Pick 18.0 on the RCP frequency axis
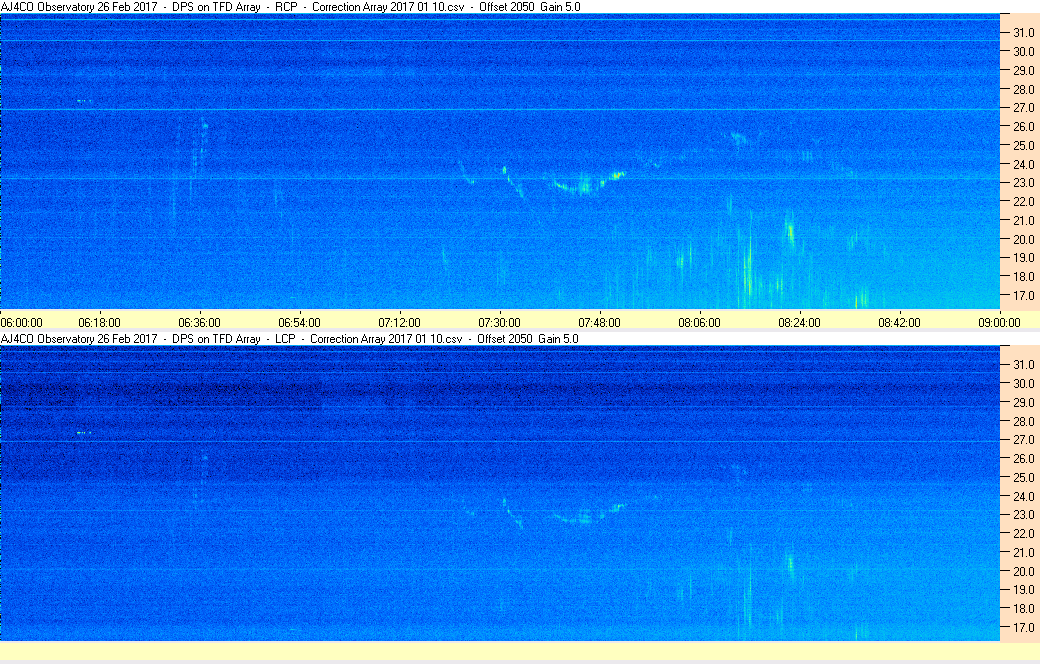Image resolution: width=1040 pixels, height=664 pixels. pyautogui.click(x=1023, y=277)
